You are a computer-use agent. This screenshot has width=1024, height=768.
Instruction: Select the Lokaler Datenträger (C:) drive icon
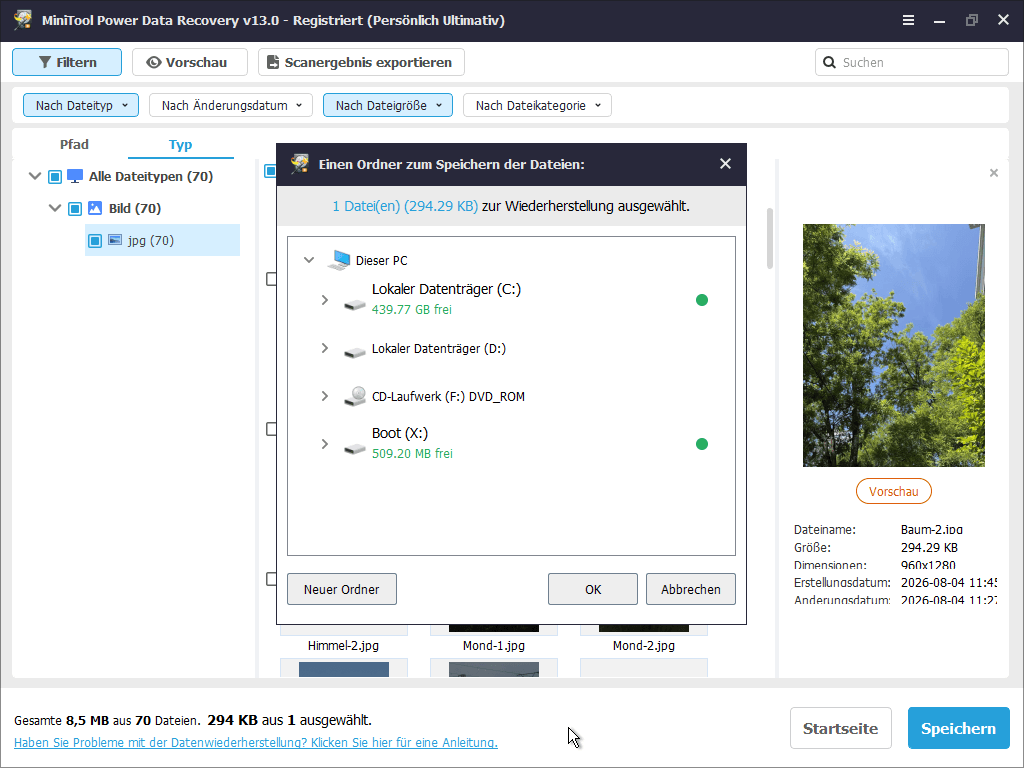(355, 304)
